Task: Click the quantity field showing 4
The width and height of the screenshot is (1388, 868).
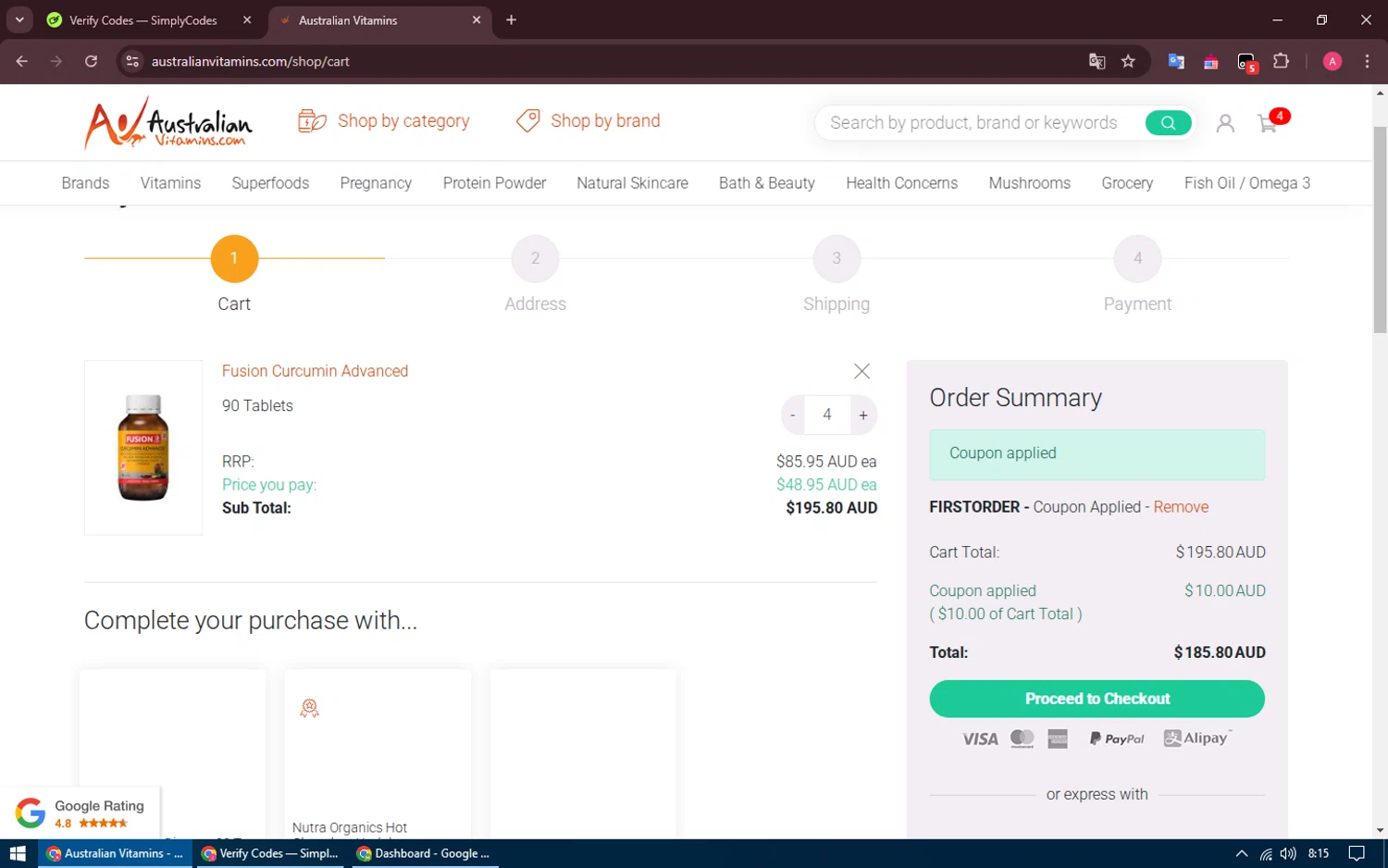Action: 827,415
